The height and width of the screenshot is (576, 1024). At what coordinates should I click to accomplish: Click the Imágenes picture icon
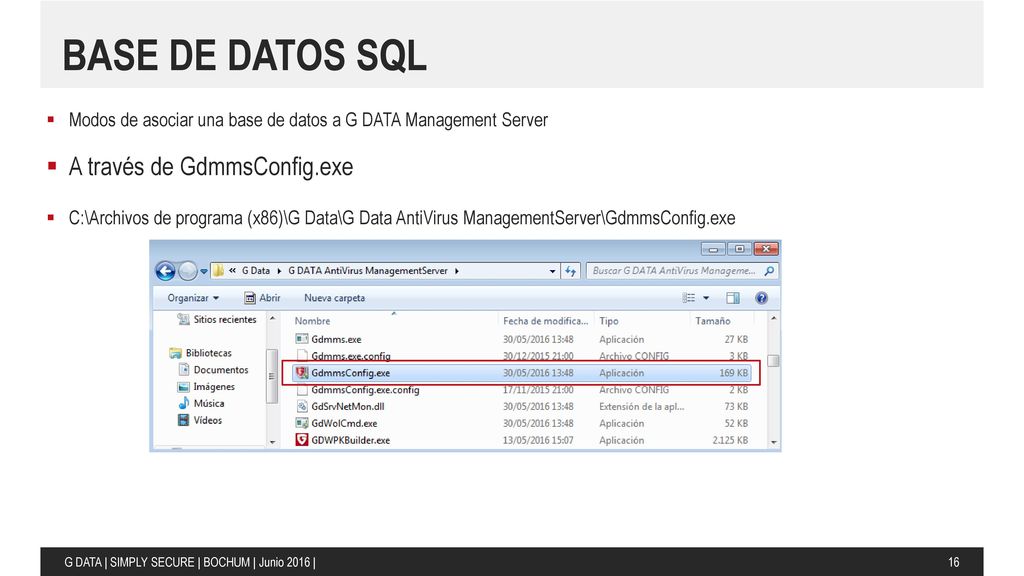pos(184,387)
